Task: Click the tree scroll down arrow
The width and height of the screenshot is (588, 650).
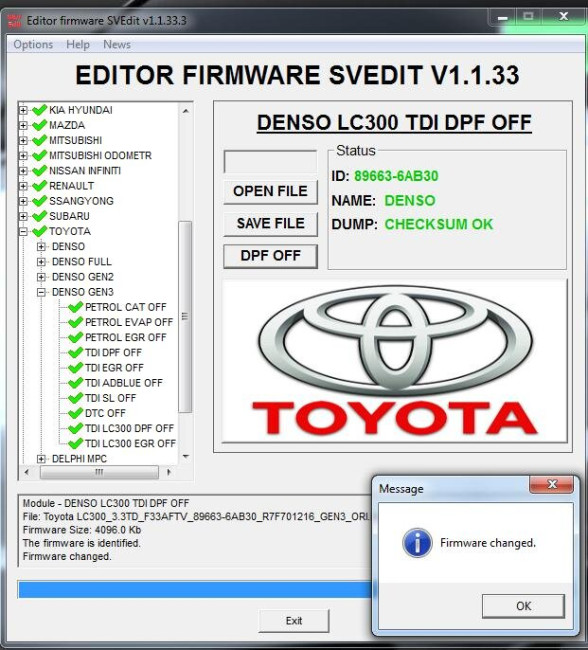Action: pos(186,456)
